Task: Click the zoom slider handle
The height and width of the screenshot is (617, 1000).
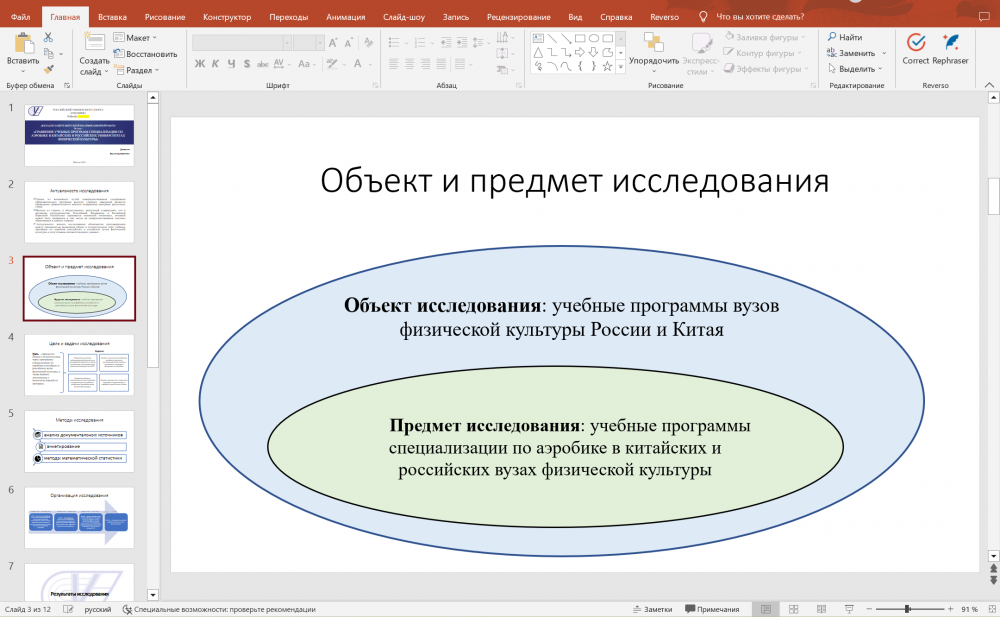Action: (x=907, y=609)
